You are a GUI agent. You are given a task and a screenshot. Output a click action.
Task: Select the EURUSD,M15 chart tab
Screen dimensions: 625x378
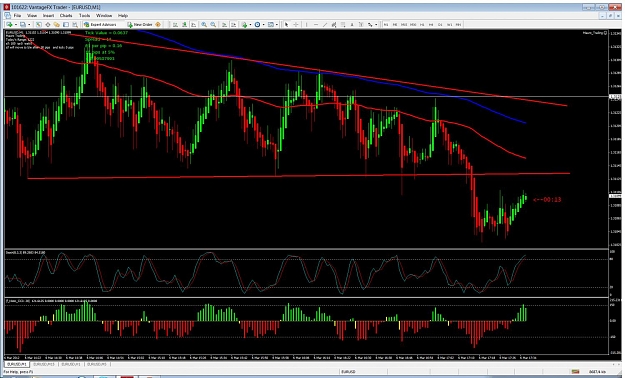pos(44,364)
